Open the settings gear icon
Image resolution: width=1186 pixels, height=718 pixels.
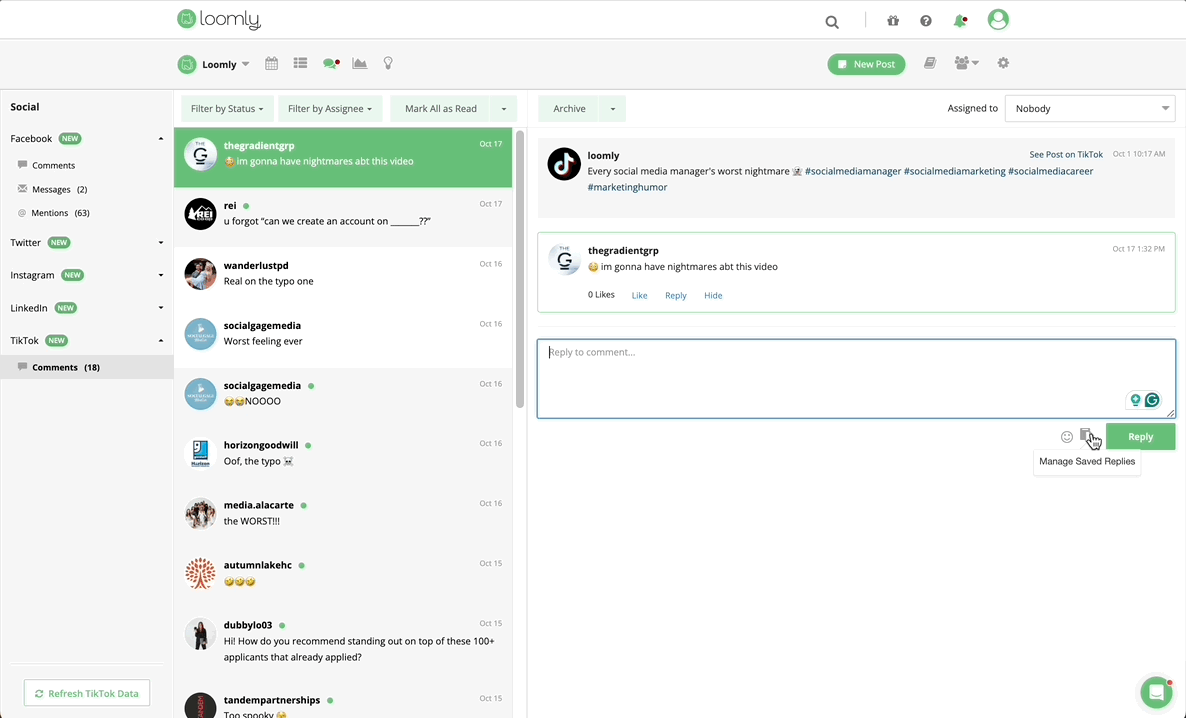pos(1003,63)
